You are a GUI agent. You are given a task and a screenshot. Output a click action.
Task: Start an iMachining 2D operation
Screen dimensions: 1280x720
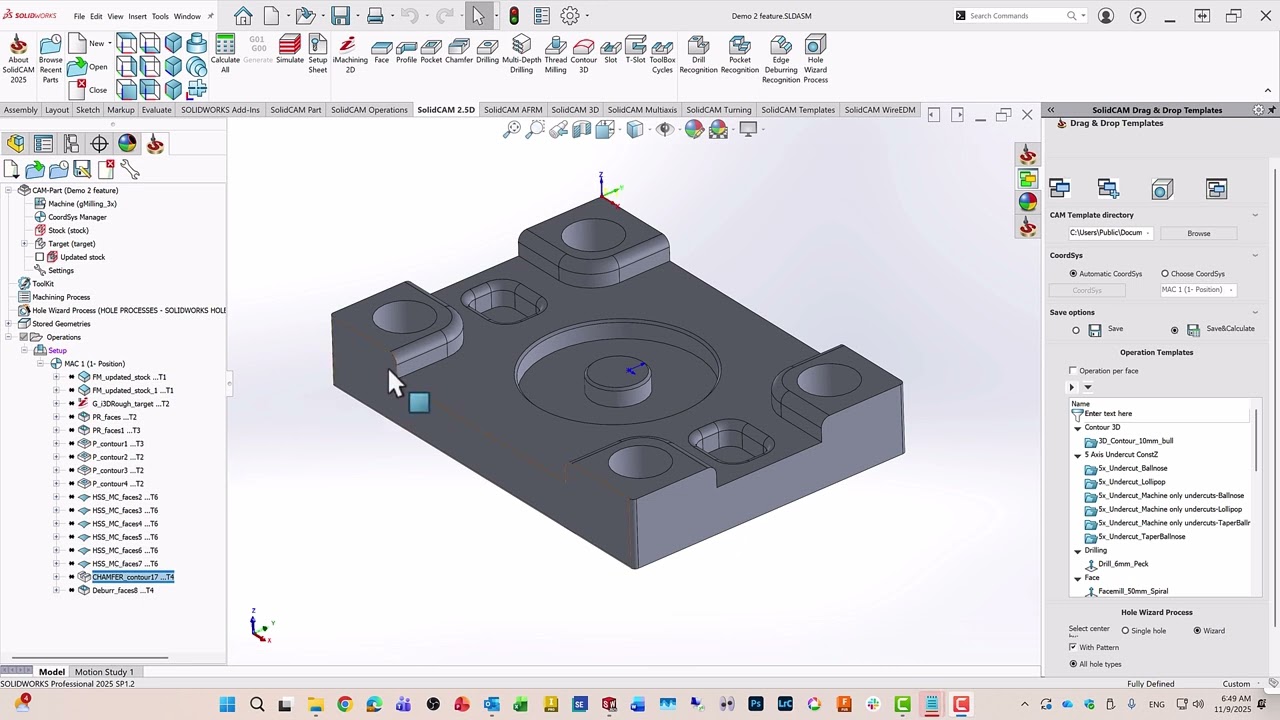(349, 53)
